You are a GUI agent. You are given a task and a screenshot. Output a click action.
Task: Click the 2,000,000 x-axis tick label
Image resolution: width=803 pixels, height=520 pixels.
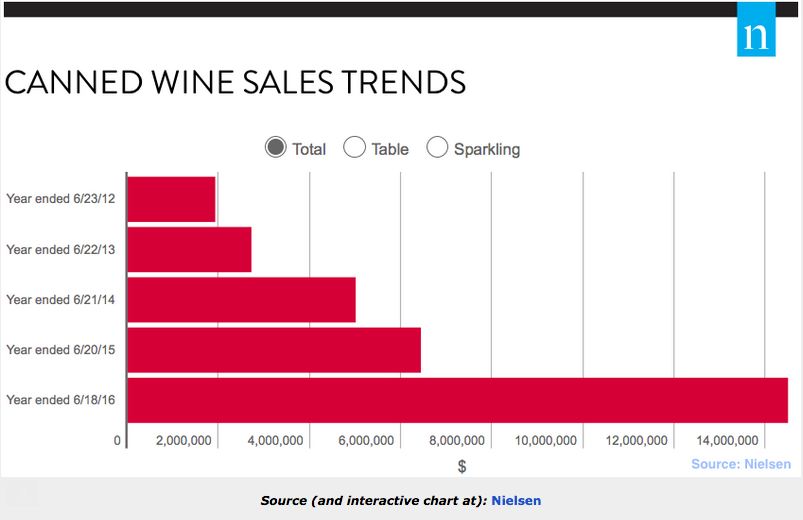182,441
